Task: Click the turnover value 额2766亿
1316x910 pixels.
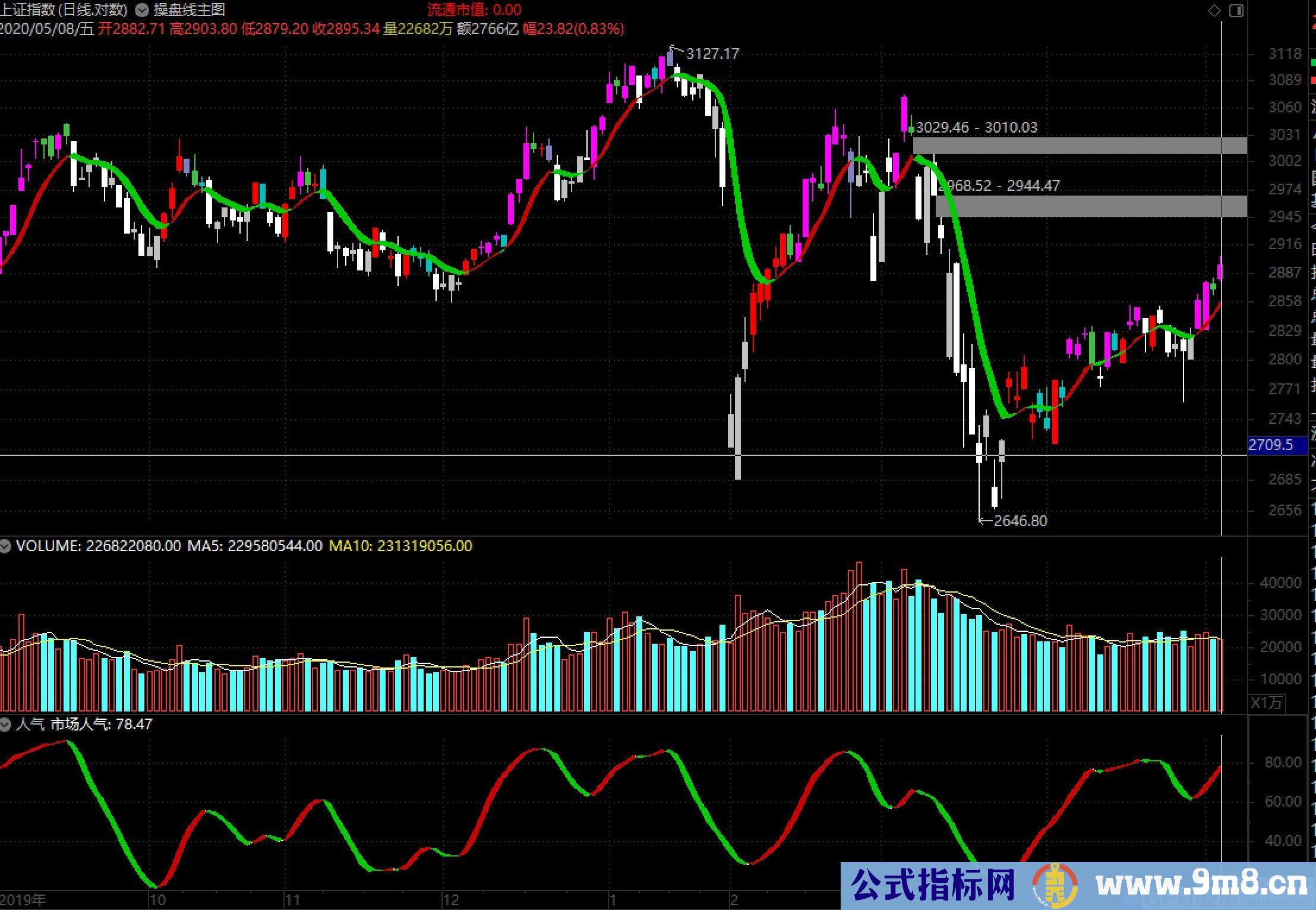Action: click(488, 29)
